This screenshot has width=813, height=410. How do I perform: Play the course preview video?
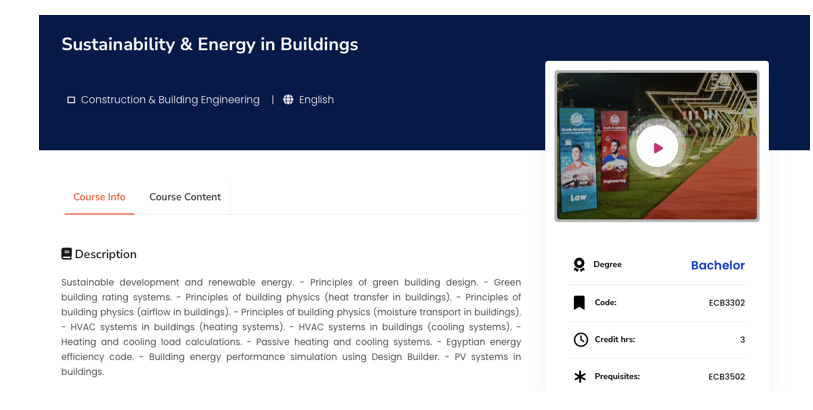(657, 147)
